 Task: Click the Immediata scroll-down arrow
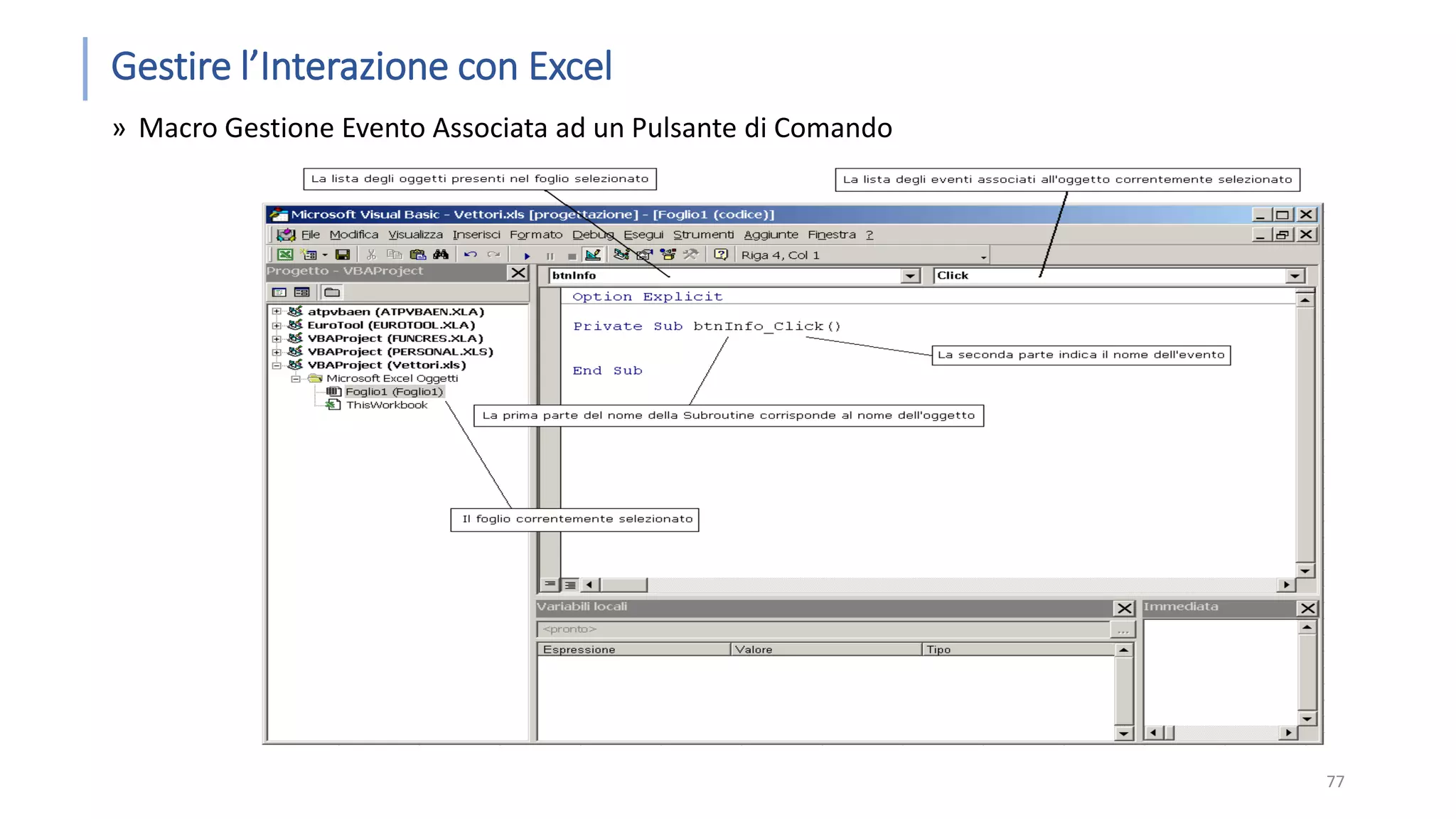coord(1307,719)
